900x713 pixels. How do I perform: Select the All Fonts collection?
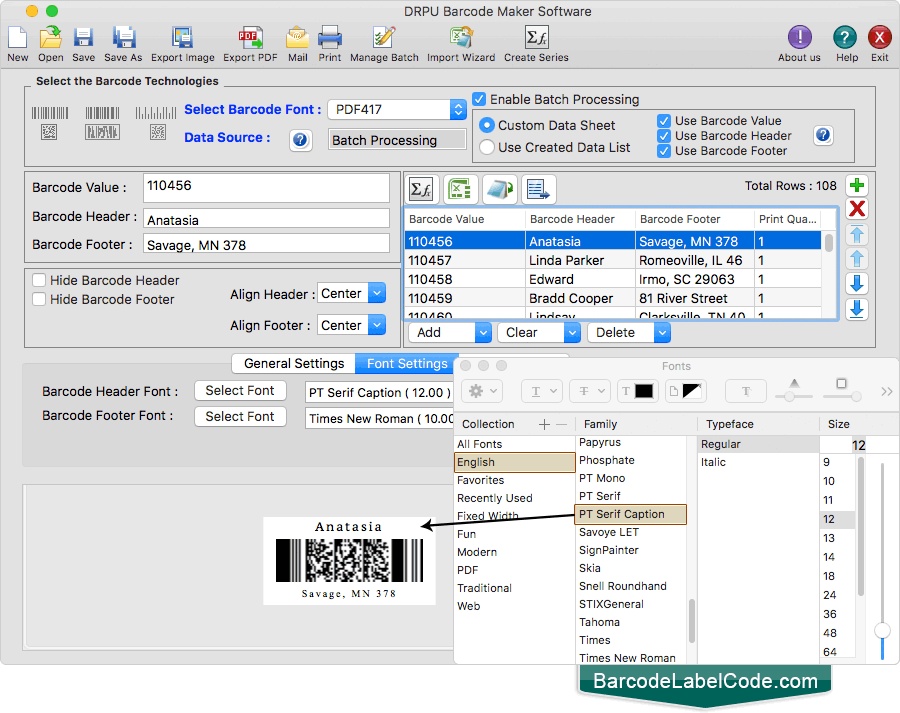coord(480,444)
